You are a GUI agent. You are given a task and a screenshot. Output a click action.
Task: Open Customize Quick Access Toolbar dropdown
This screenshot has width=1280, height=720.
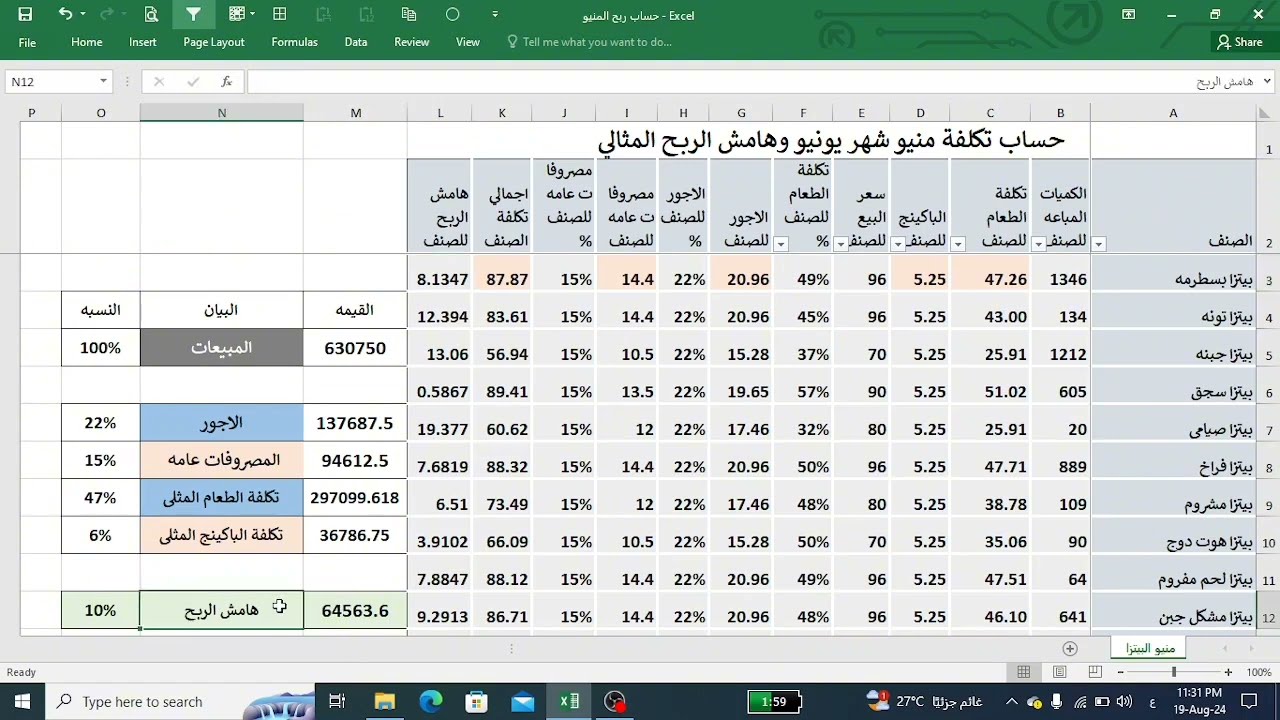(495, 14)
